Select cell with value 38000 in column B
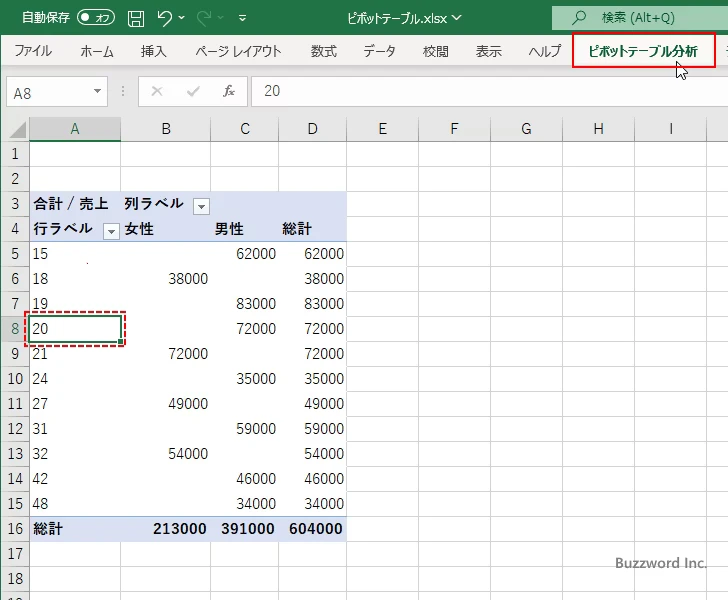The width and height of the screenshot is (728, 600). [166, 279]
